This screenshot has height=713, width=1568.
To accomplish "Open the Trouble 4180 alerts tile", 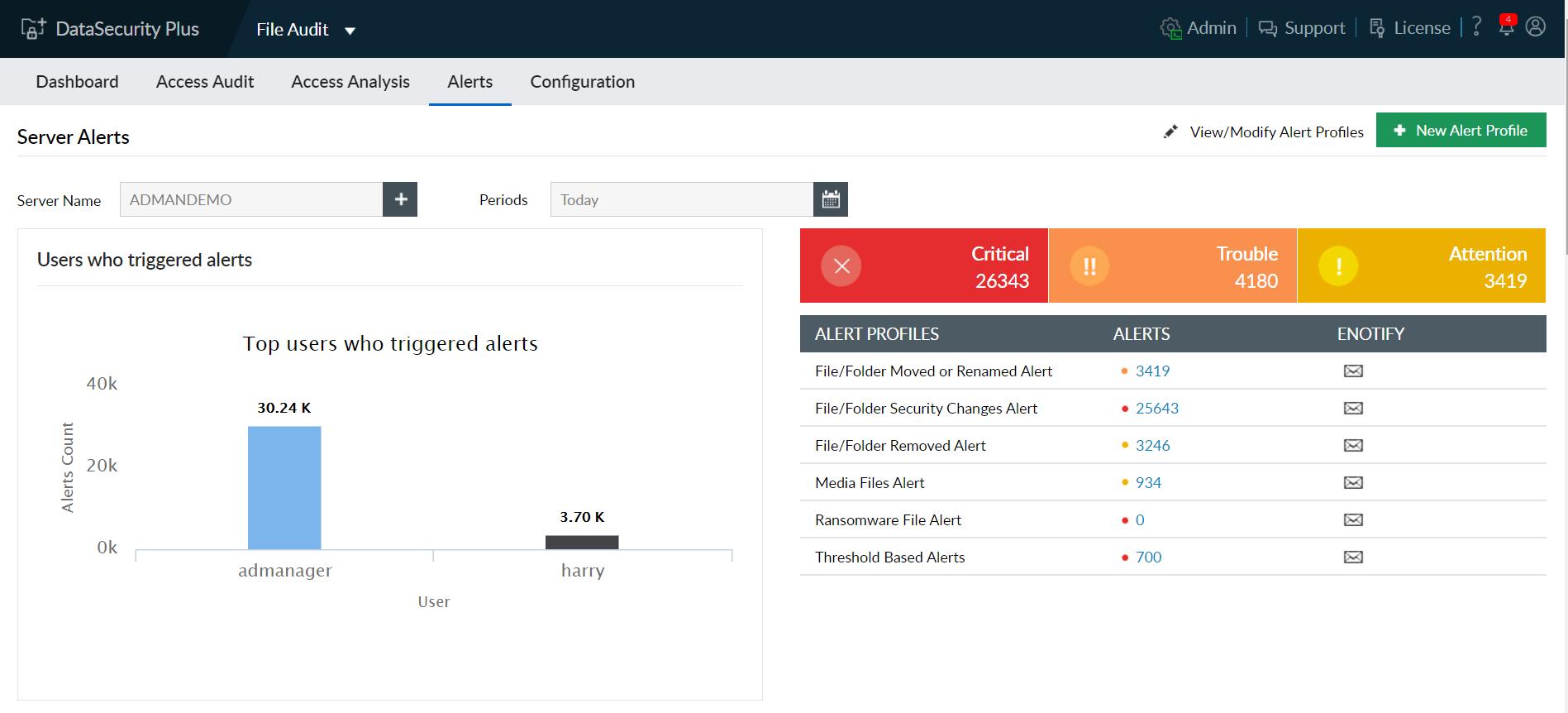I will pyautogui.click(x=1173, y=266).
